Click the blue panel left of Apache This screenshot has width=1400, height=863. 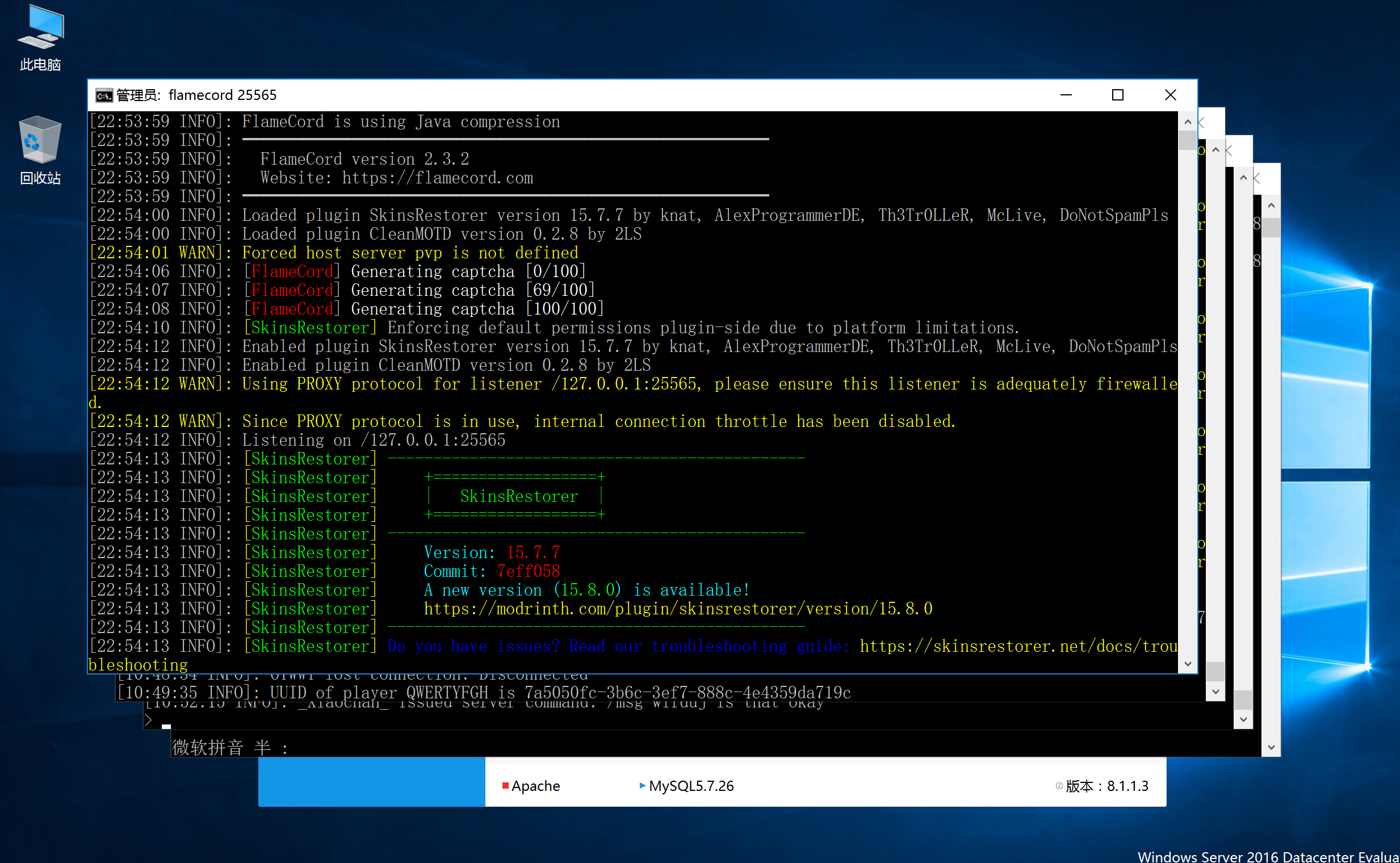[x=371, y=782]
